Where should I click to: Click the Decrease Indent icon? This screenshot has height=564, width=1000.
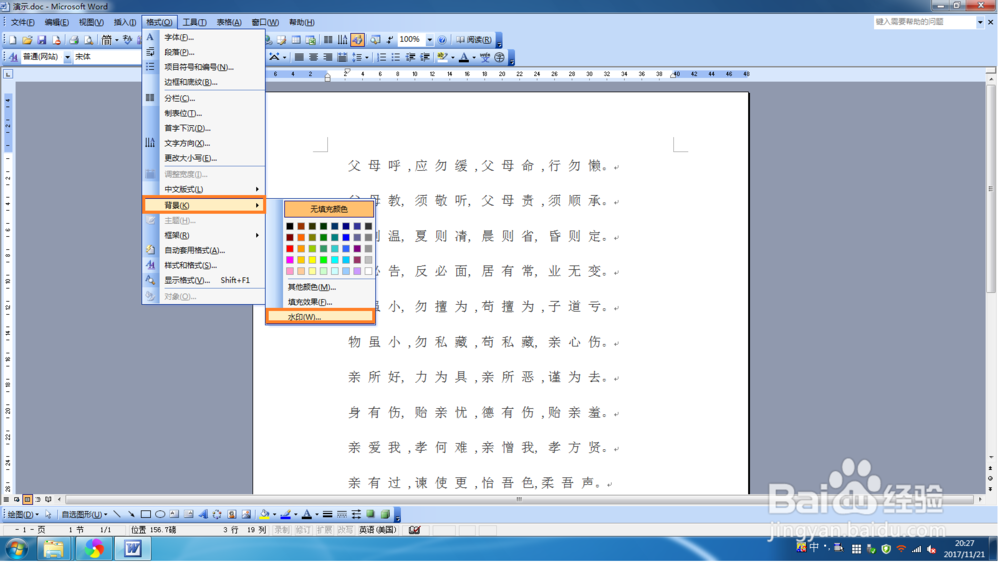[411, 57]
